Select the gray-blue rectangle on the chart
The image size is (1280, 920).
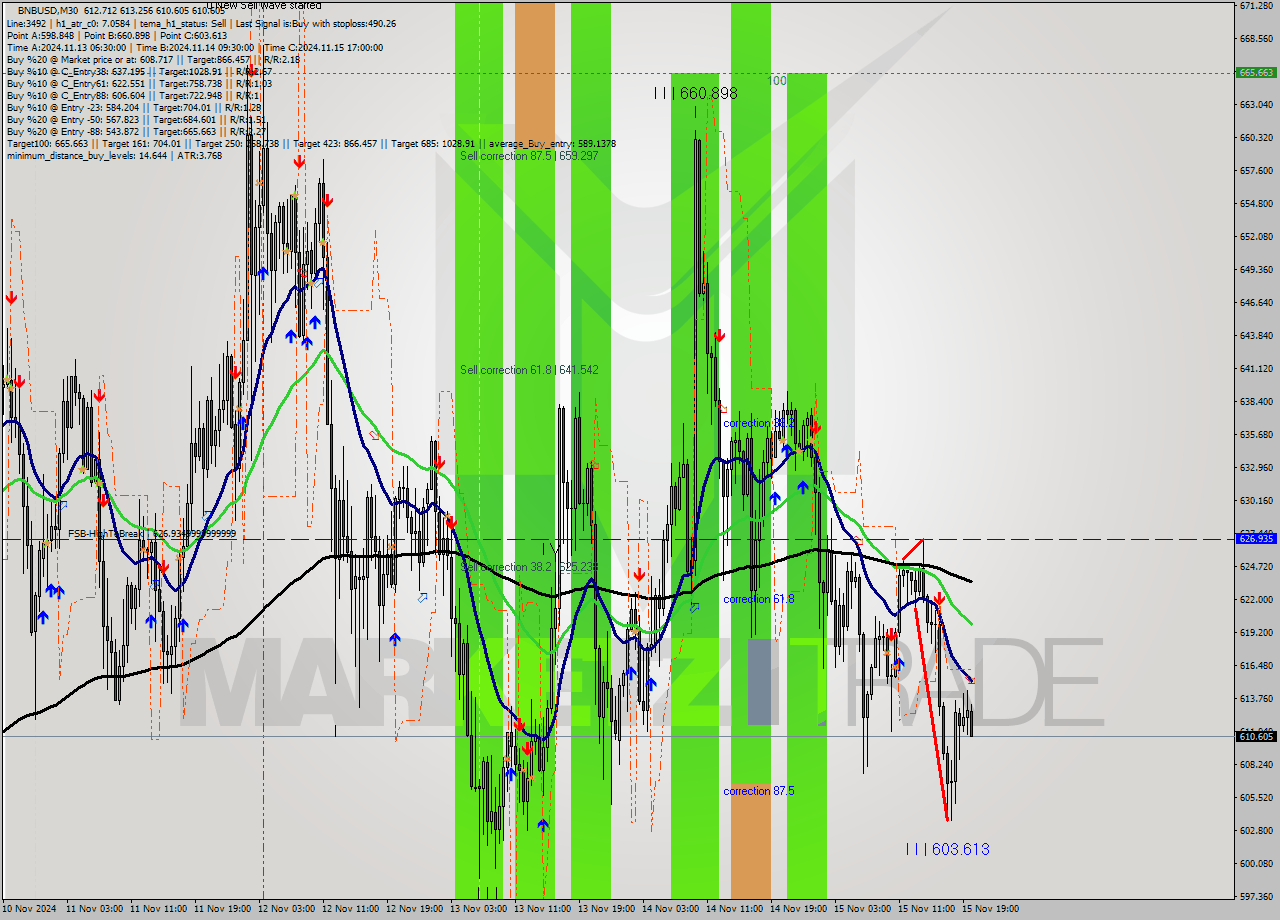[x=761, y=682]
